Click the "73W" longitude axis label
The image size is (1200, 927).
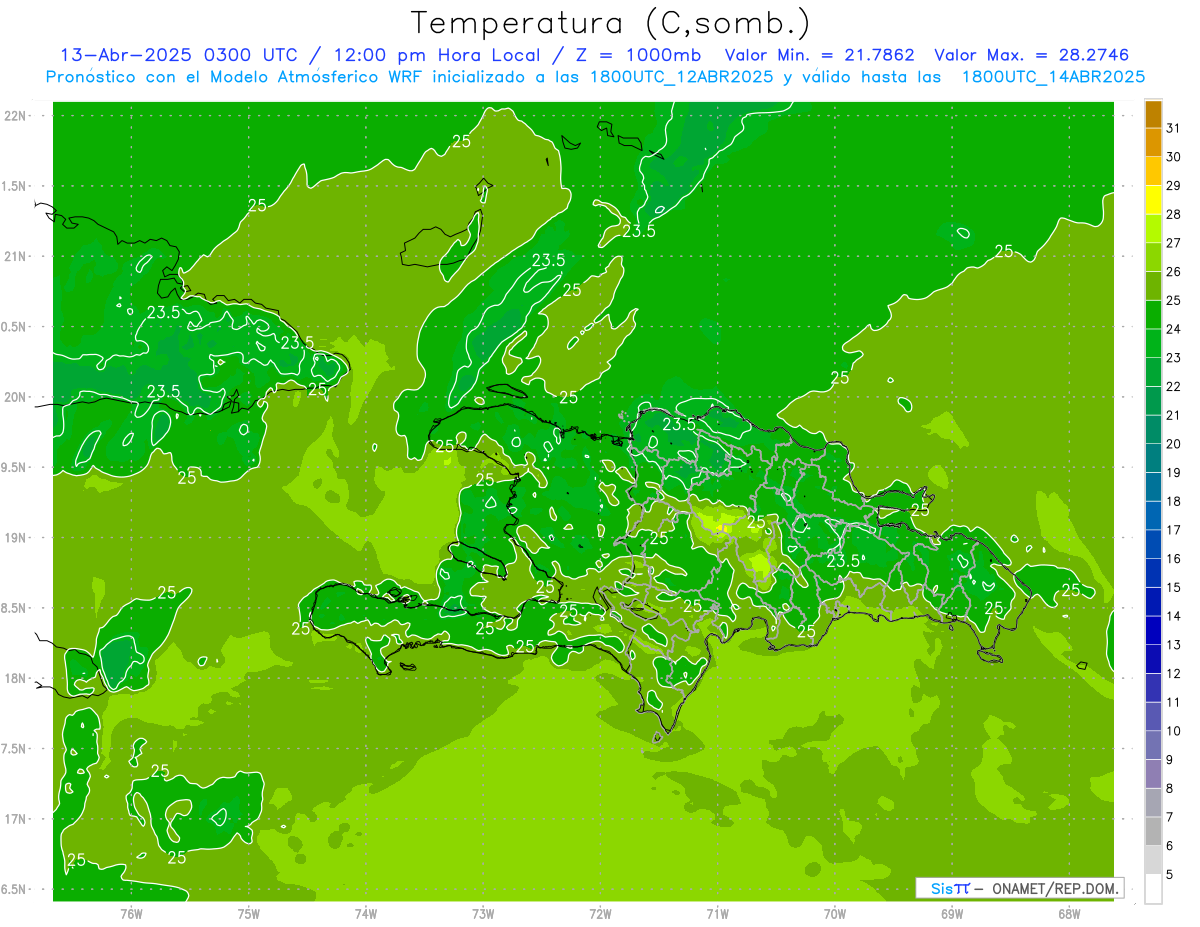point(483,914)
